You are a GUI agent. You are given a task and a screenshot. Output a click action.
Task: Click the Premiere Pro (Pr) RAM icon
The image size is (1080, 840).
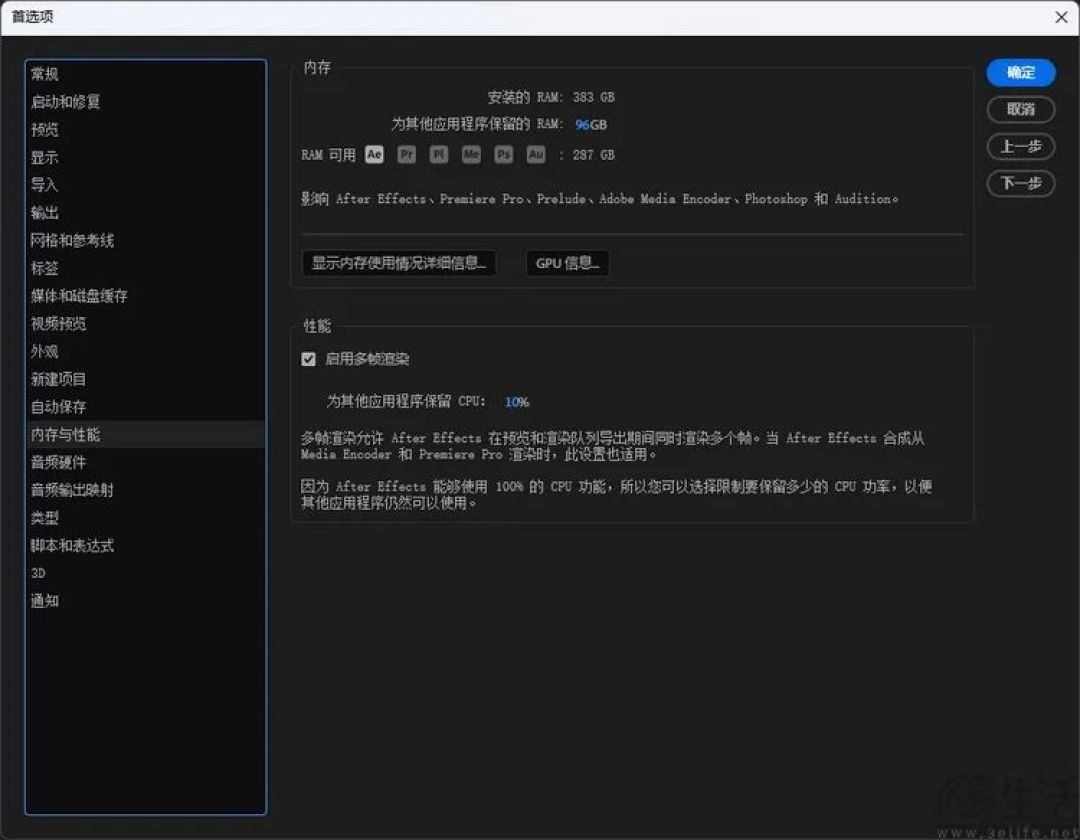(406, 154)
